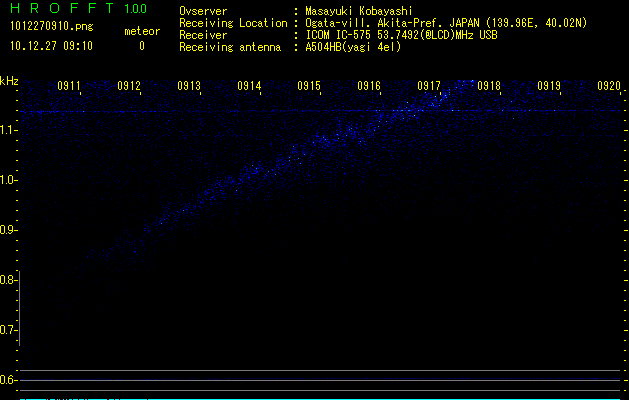Viewport: 629px width, 400px height.
Task: Click the 0917 time marker
Action: [429, 86]
